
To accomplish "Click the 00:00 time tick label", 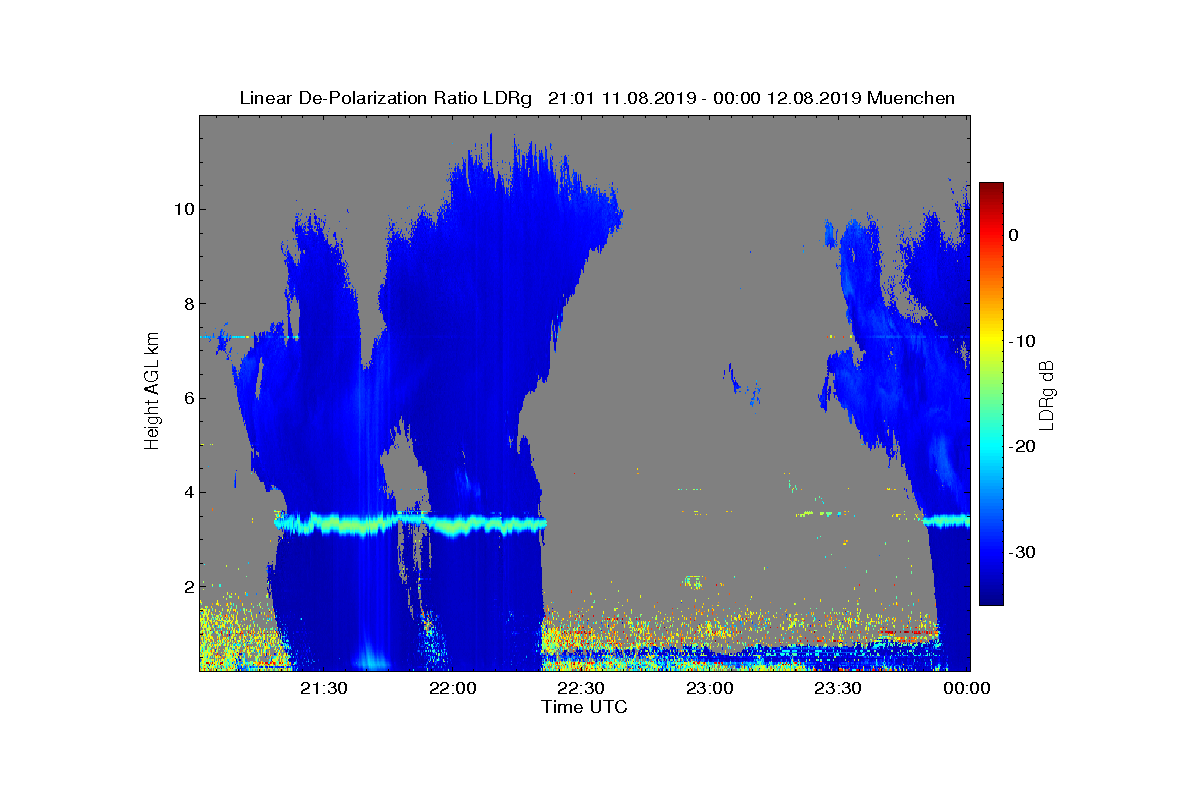I will (966, 688).
